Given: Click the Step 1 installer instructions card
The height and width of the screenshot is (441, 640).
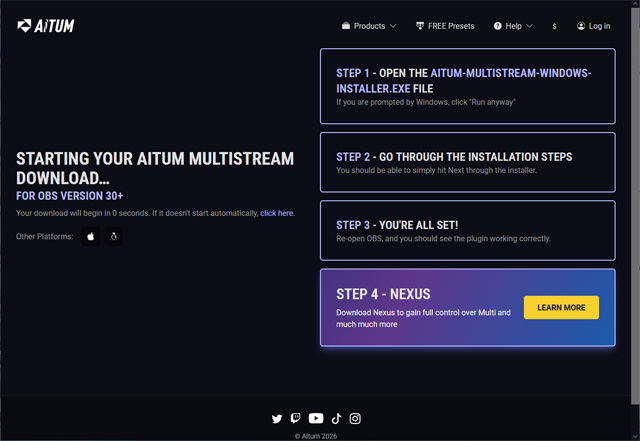Looking at the screenshot, I should [x=468, y=86].
